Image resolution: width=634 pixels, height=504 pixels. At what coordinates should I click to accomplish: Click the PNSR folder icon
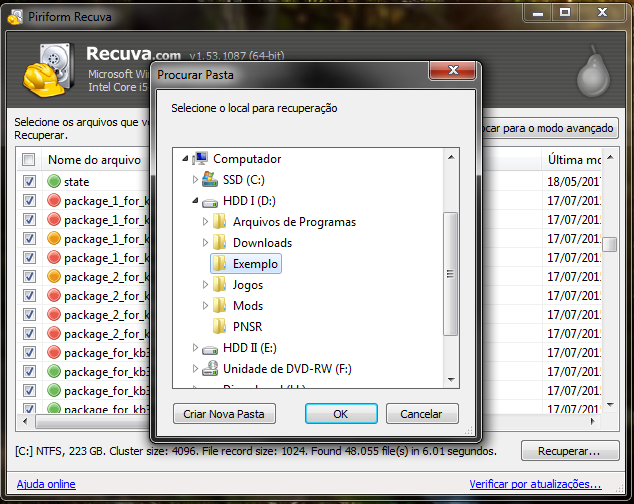(220, 326)
